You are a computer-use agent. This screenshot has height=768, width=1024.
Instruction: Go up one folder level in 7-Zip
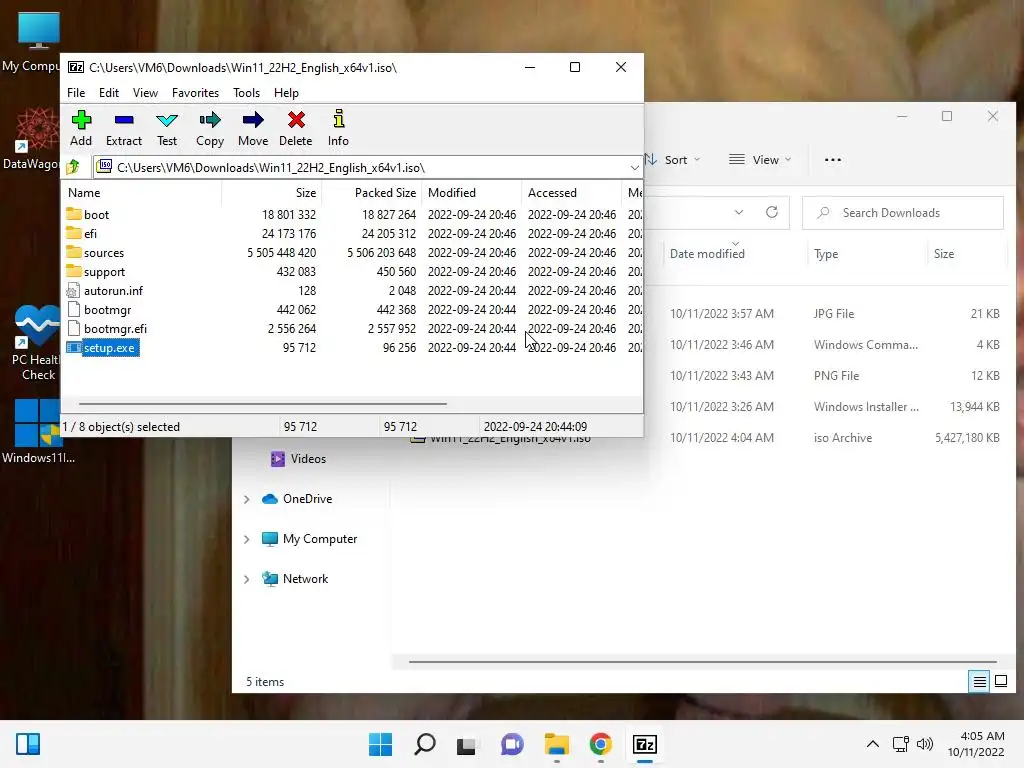tap(73, 167)
